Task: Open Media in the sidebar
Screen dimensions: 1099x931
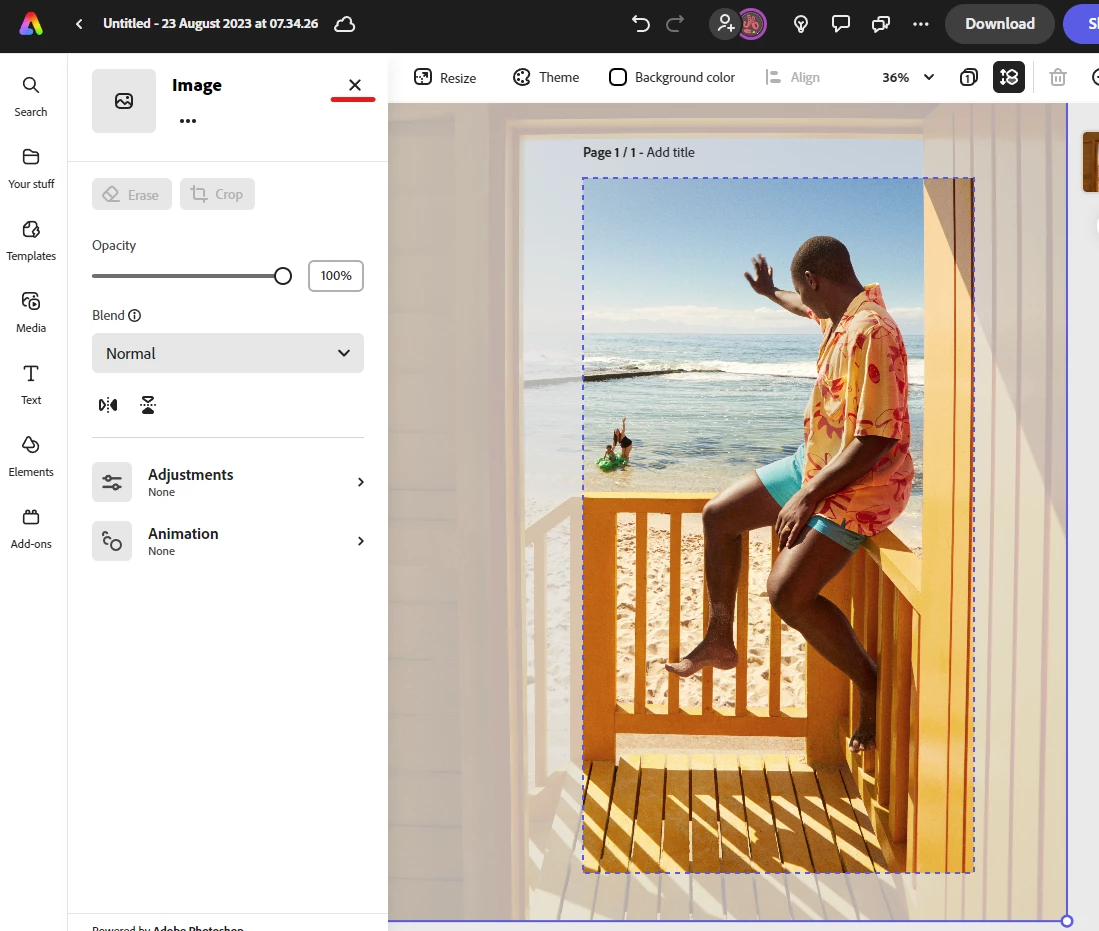Action: tap(31, 313)
